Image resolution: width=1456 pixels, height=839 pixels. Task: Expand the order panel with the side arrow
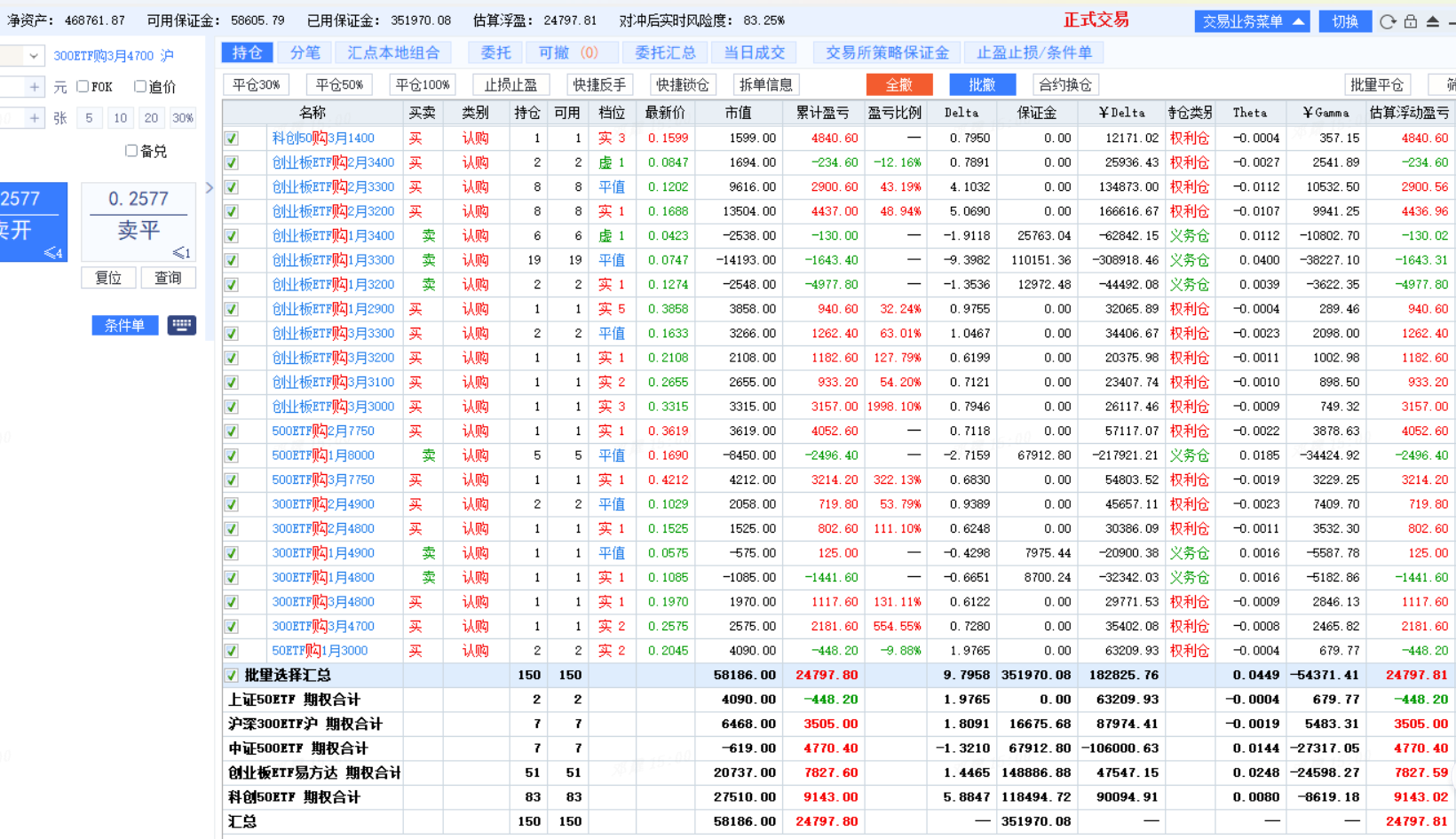coord(210,188)
